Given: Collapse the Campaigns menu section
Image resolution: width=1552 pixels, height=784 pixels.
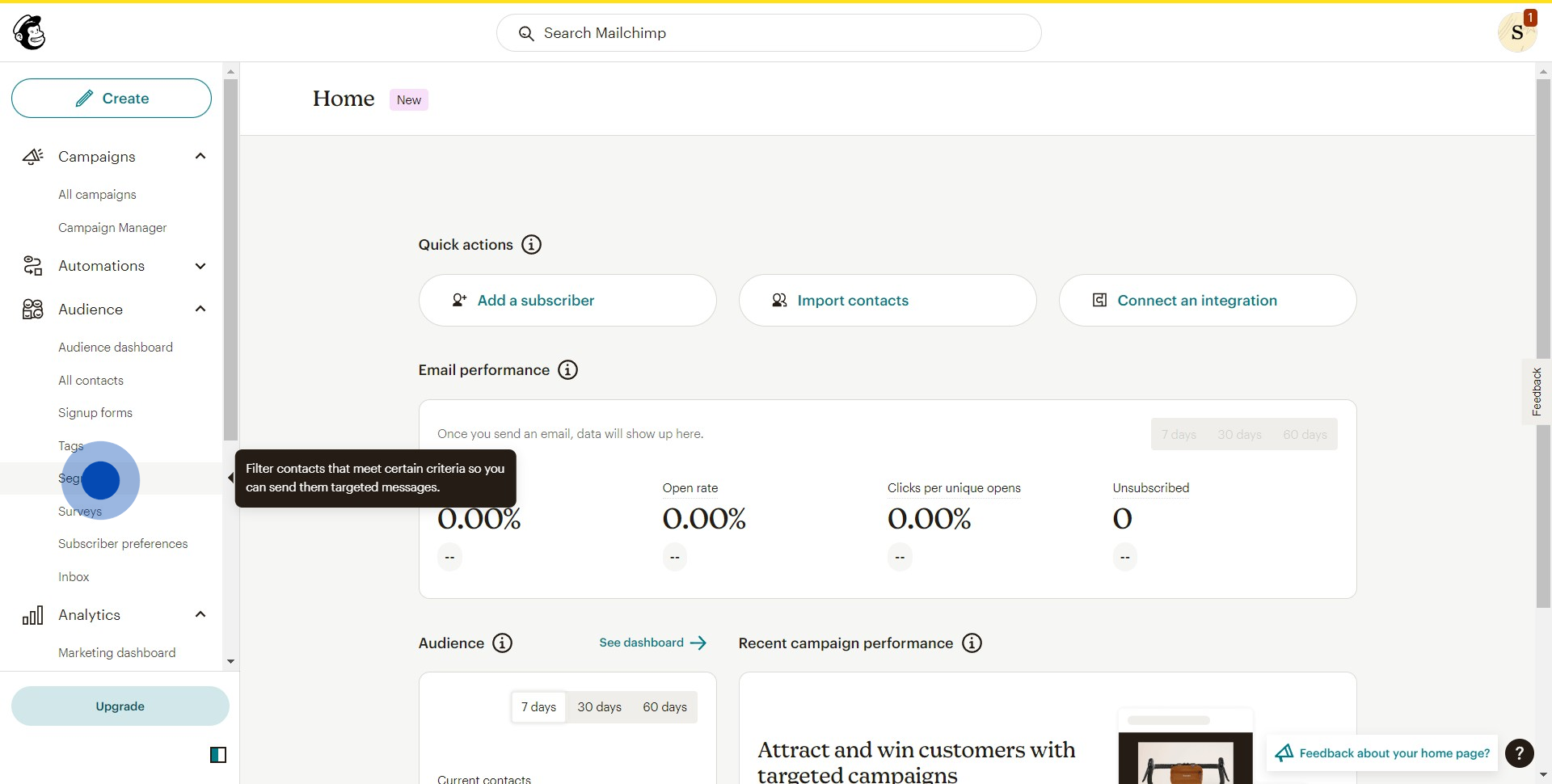Looking at the screenshot, I should [200, 157].
